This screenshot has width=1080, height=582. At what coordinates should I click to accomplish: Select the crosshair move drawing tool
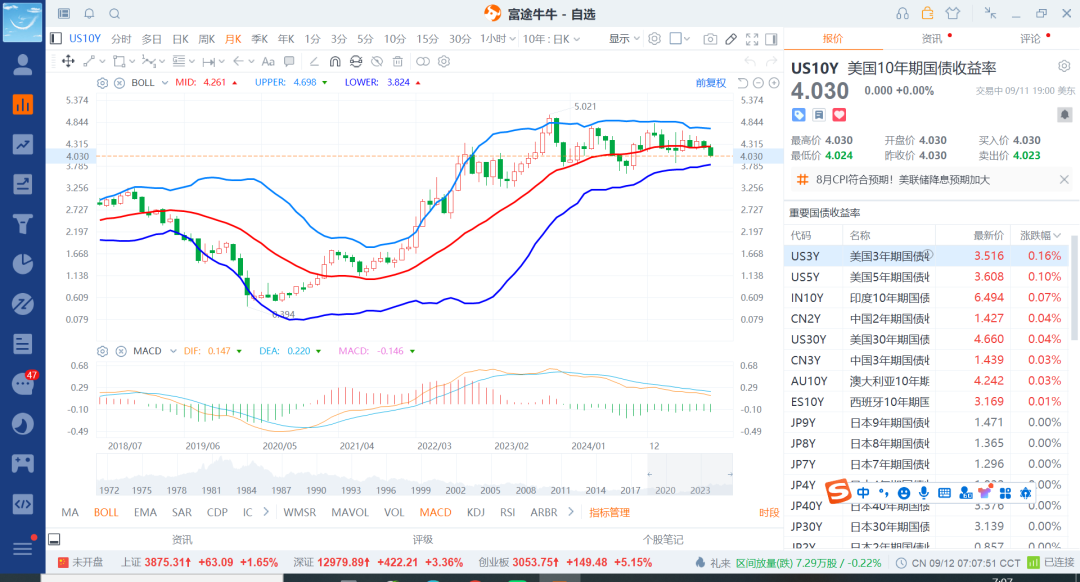[68, 61]
